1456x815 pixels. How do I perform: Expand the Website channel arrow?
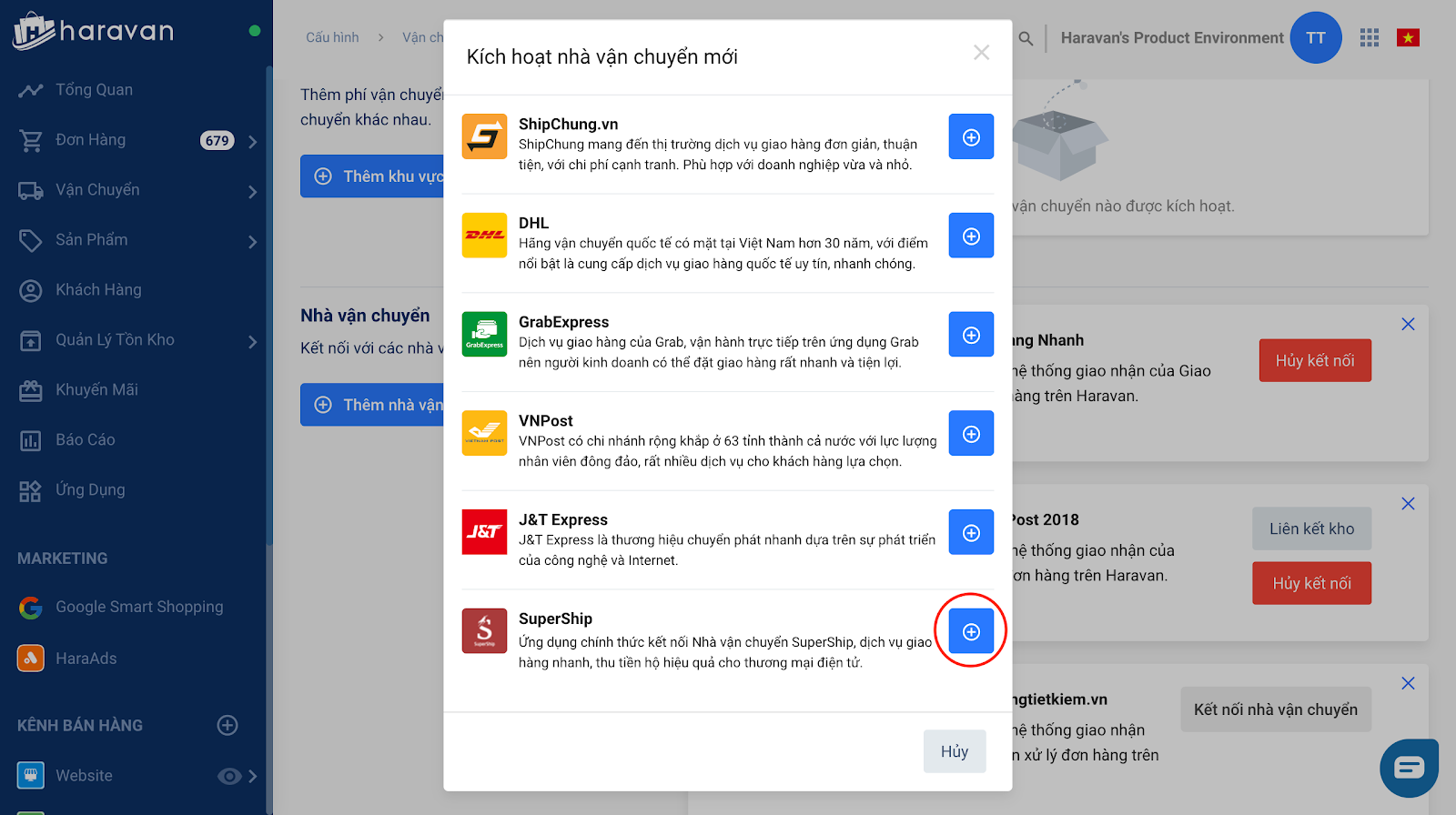pos(253,777)
